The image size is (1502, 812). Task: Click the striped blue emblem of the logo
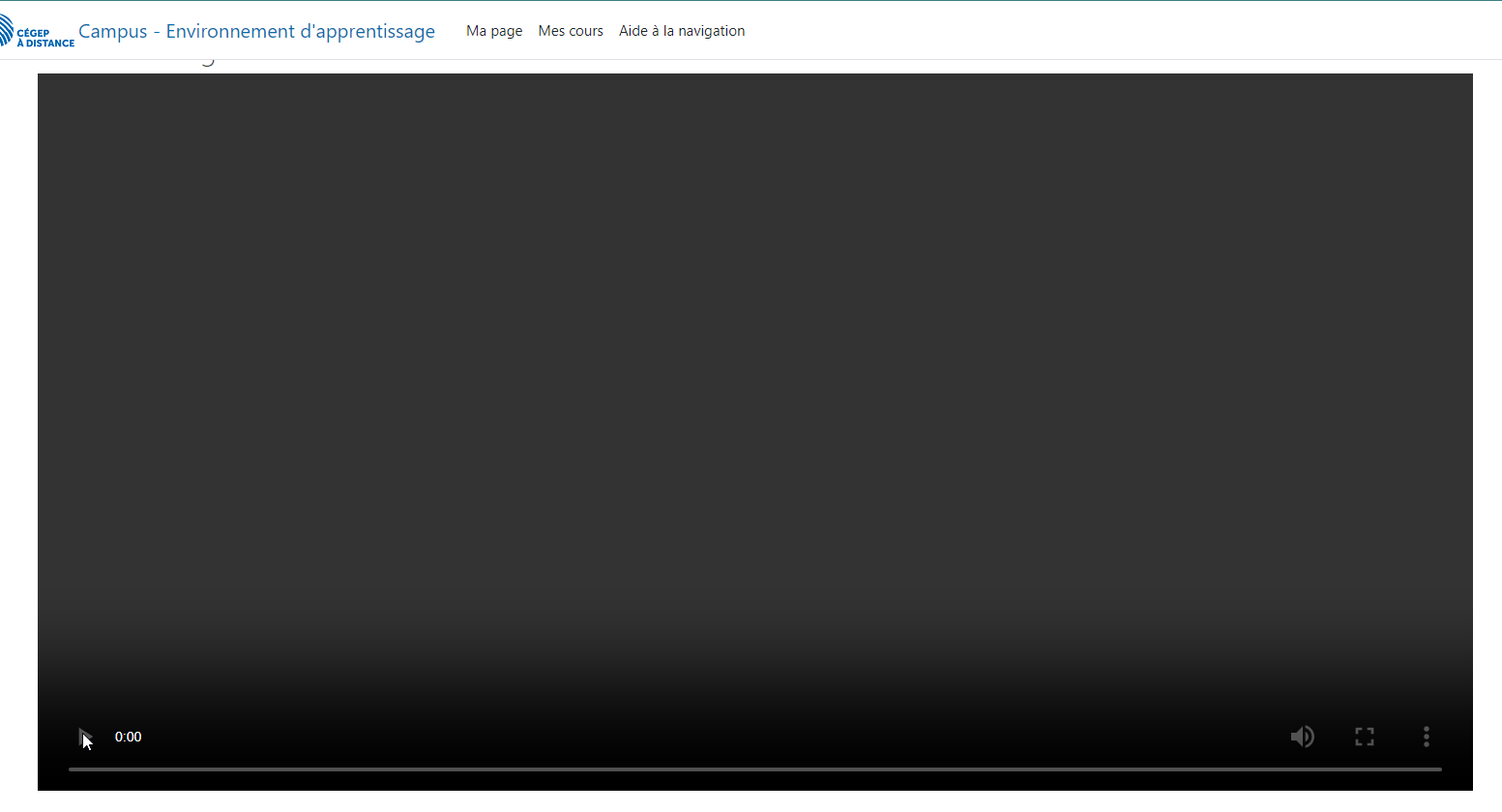(x=6, y=31)
